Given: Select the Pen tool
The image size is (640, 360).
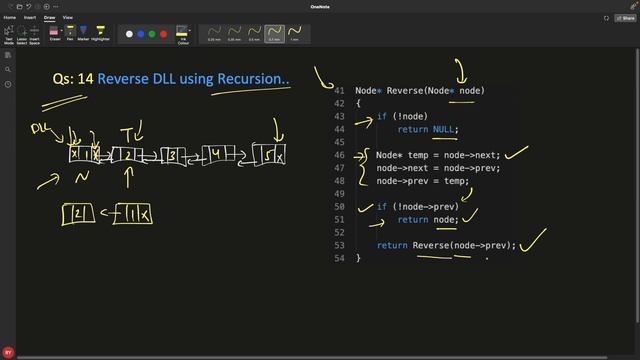Looking at the screenshot, I should (x=70, y=33).
